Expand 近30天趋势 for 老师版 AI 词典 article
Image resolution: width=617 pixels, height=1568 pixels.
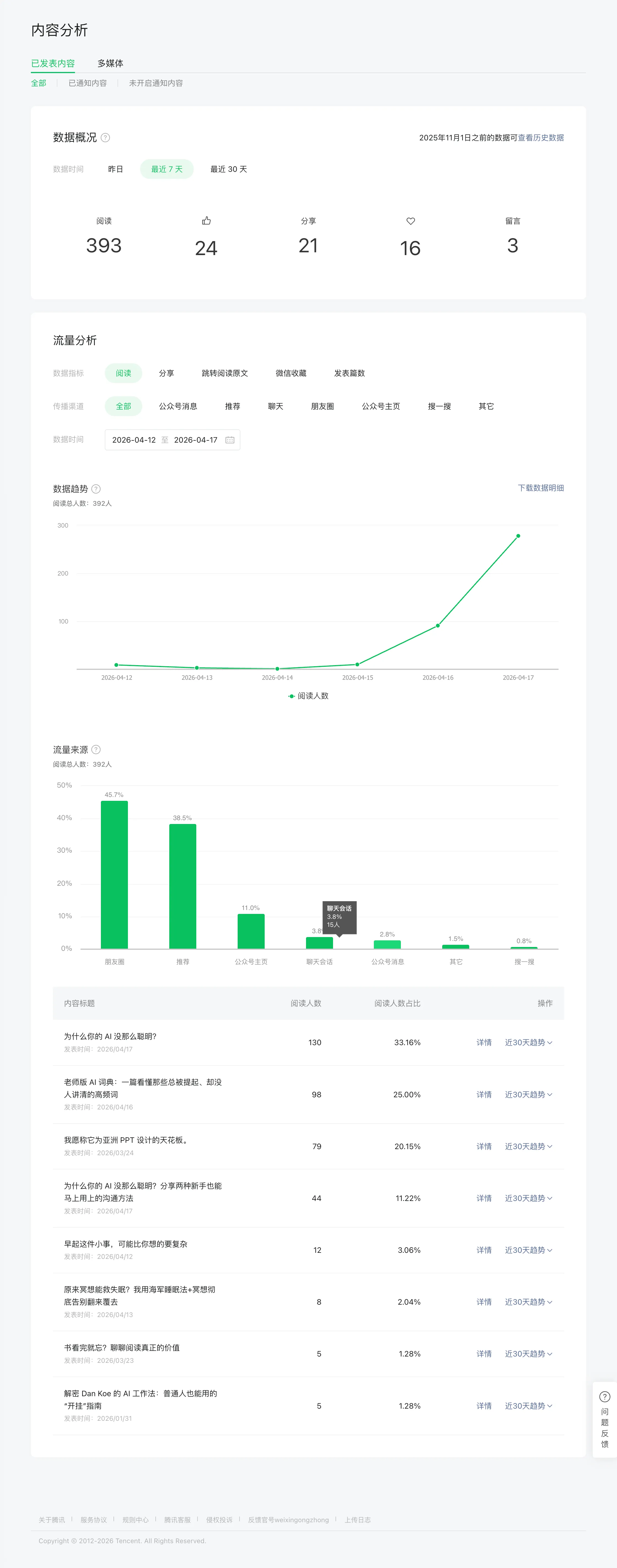click(x=528, y=1095)
